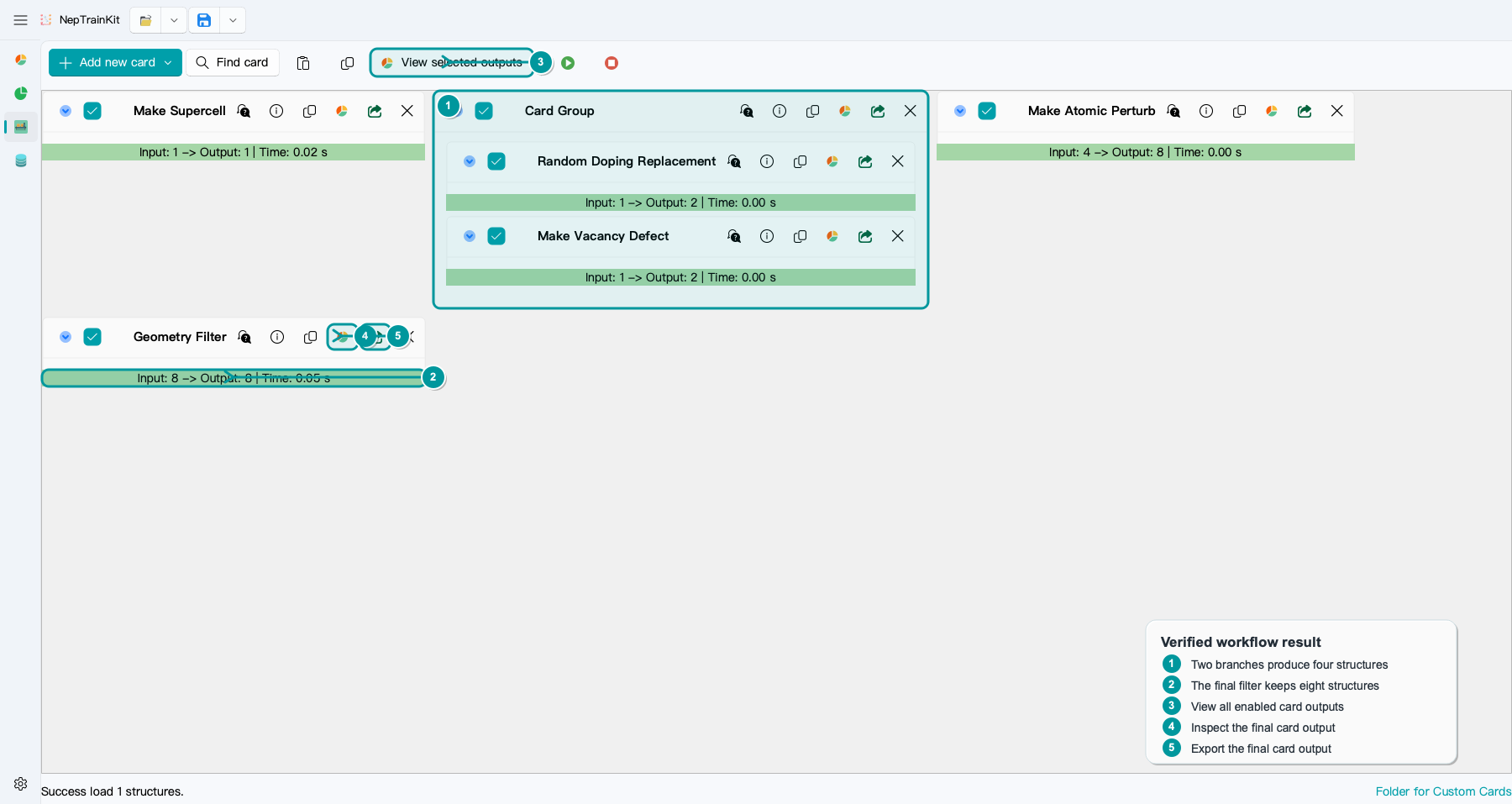Open help query for Card Group
Image resolution: width=1512 pixels, height=804 pixels.
point(747,111)
